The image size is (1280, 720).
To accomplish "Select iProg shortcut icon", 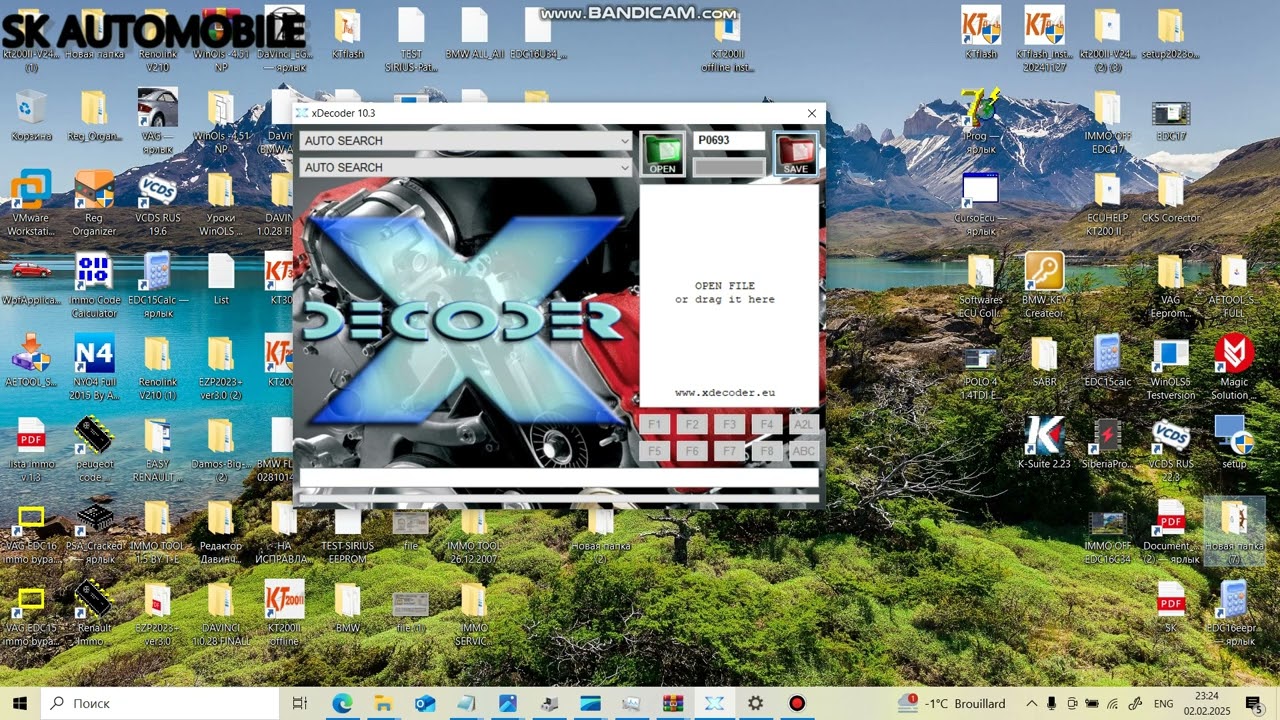I will [x=980, y=122].
